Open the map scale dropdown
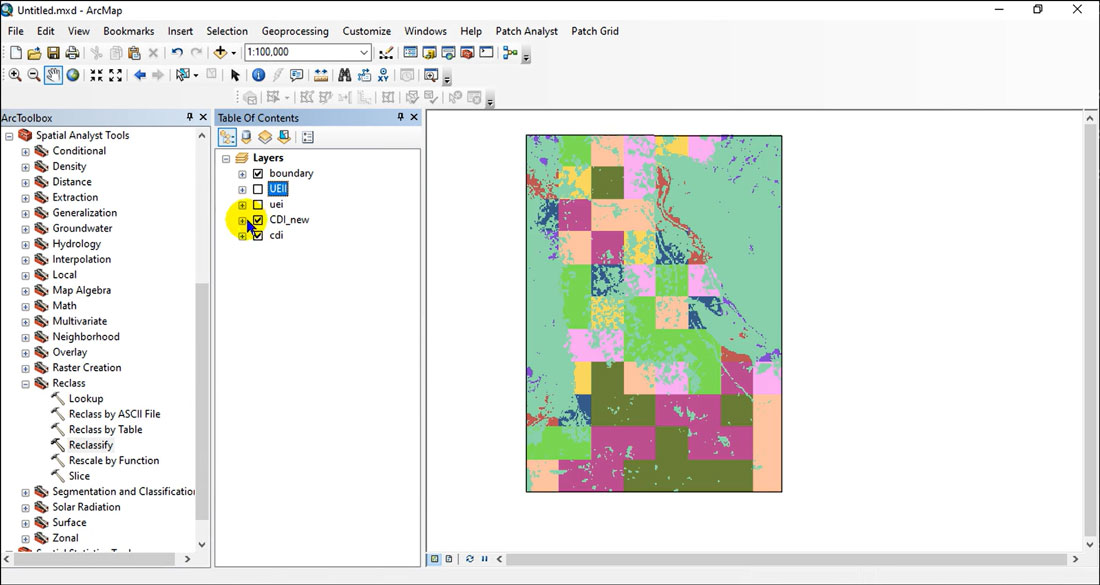The image size is (1100, 585). click(x=364, y=53)
